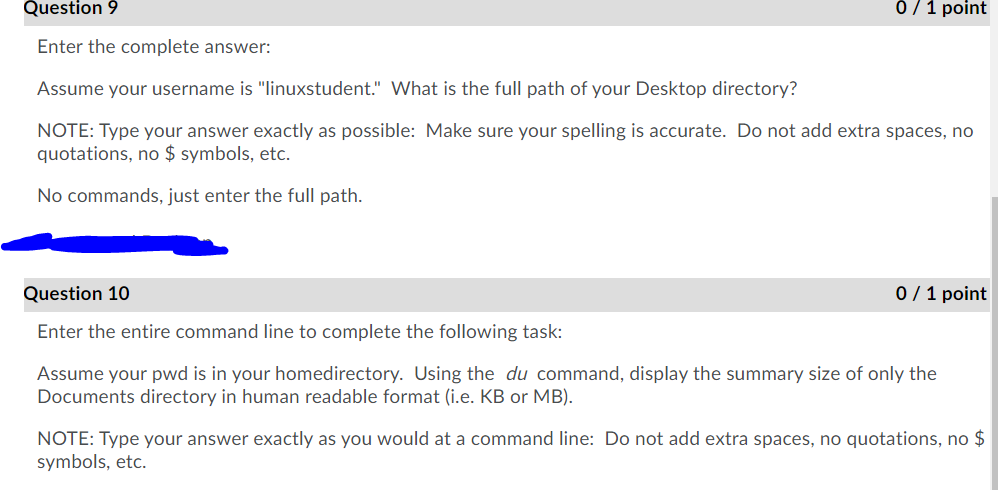
Task: Click the Question 10 header title
Action: point(76,293)
